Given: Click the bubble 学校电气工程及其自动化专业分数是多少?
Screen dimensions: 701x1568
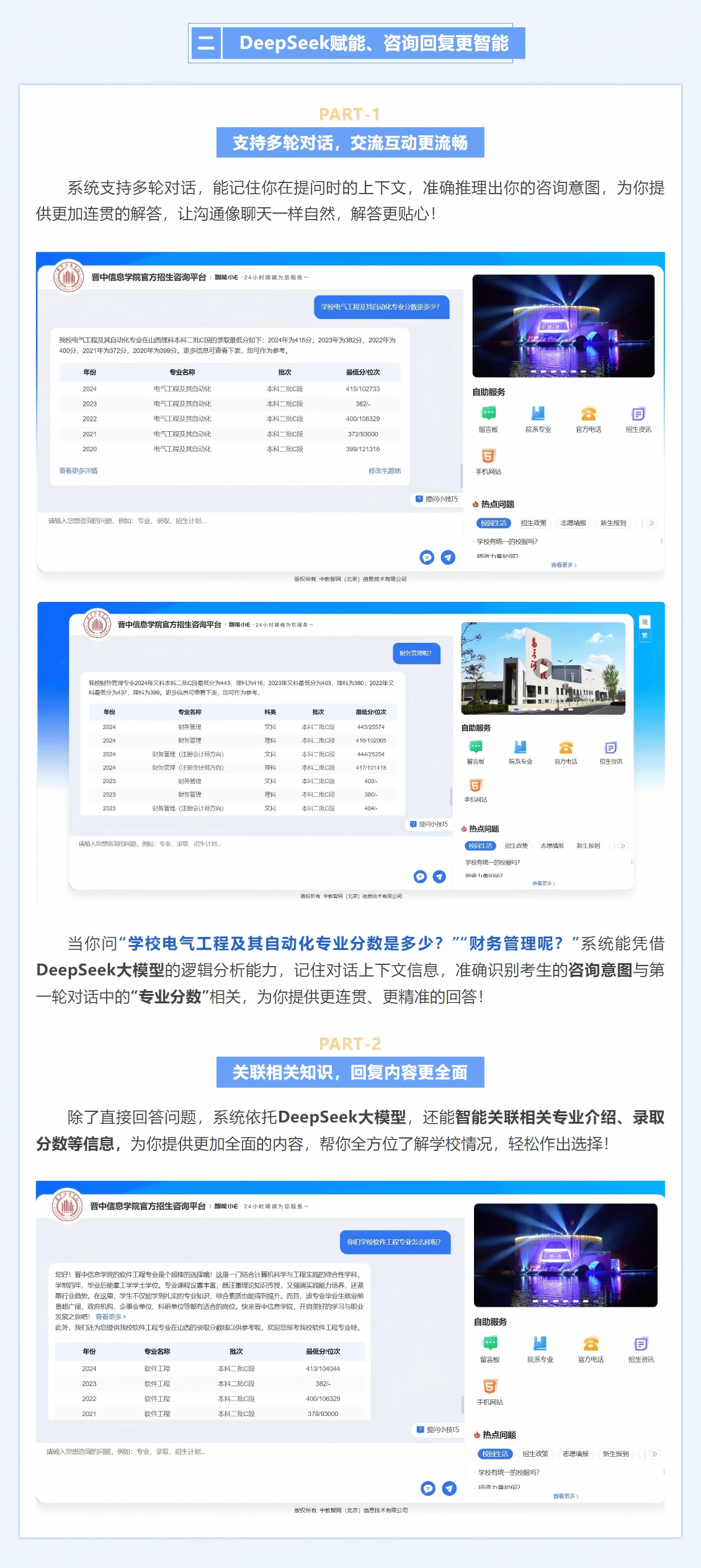Looking at the screenshot, I should pyautogui.click(x=380, y=307).
